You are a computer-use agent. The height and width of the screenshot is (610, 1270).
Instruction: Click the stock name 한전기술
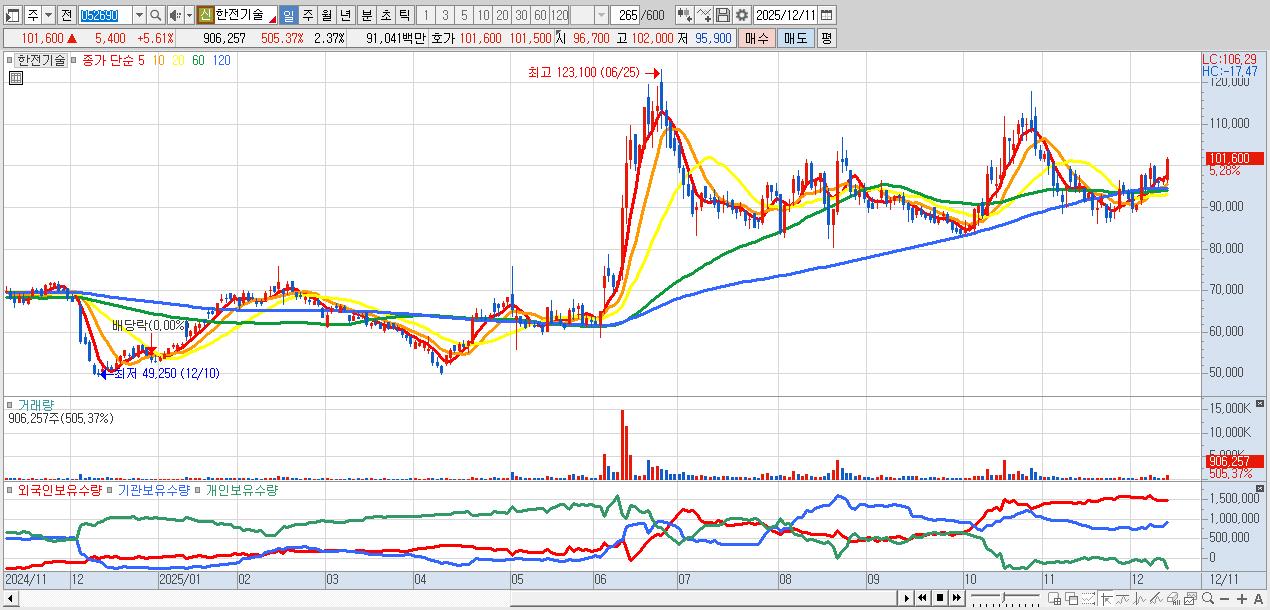[x=240, y=15]
